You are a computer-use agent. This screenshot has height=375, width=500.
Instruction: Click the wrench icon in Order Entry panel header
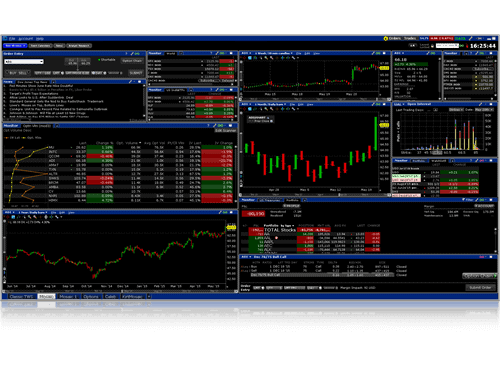tap(132, 54)
